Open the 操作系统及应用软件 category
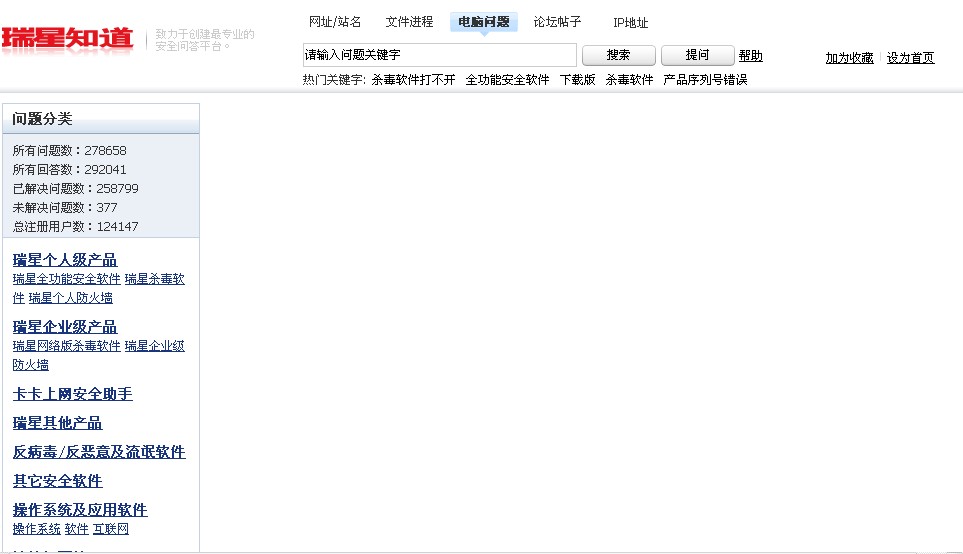The width and height of the screenshot is (963, 554). 80,510
